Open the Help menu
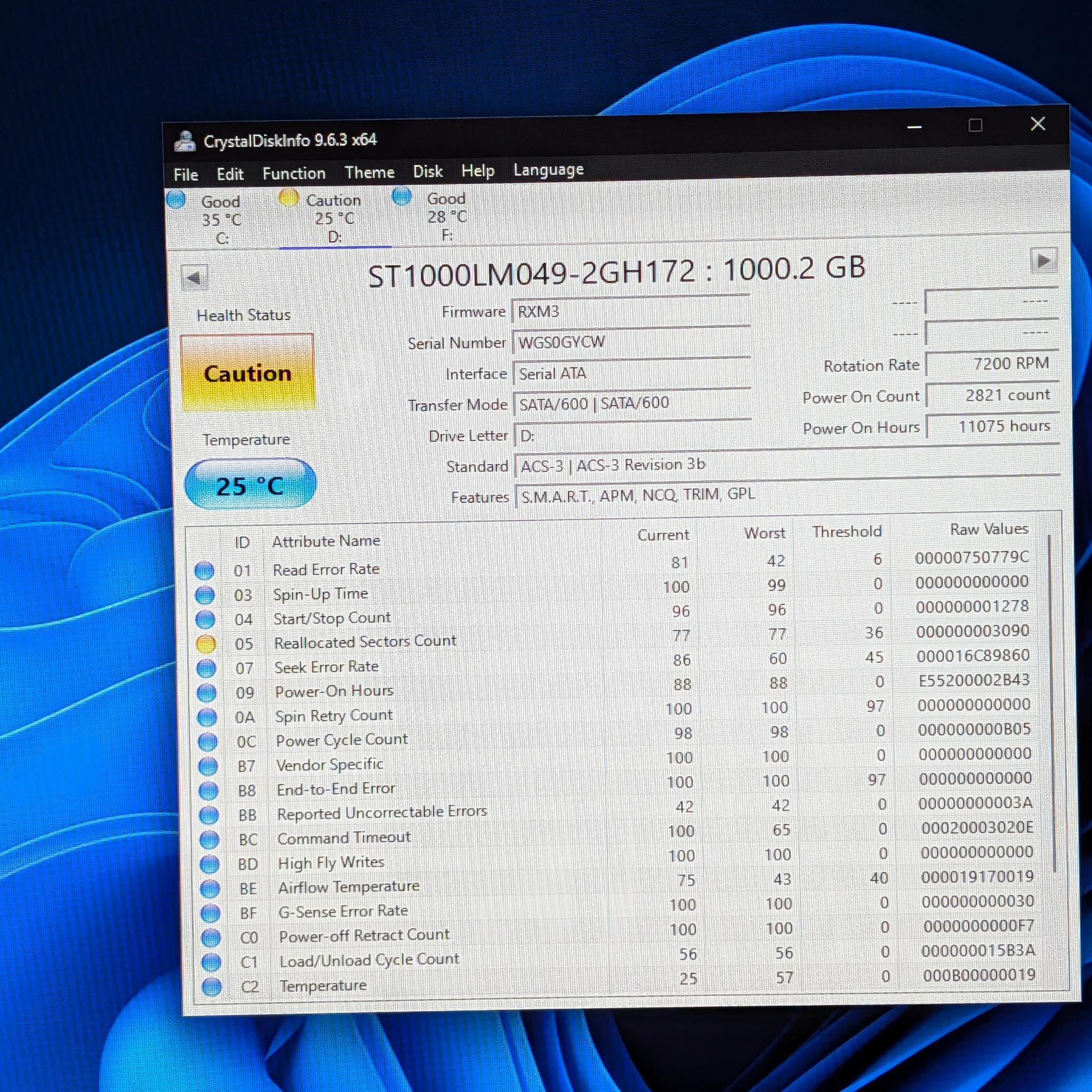 pos(478,170)
